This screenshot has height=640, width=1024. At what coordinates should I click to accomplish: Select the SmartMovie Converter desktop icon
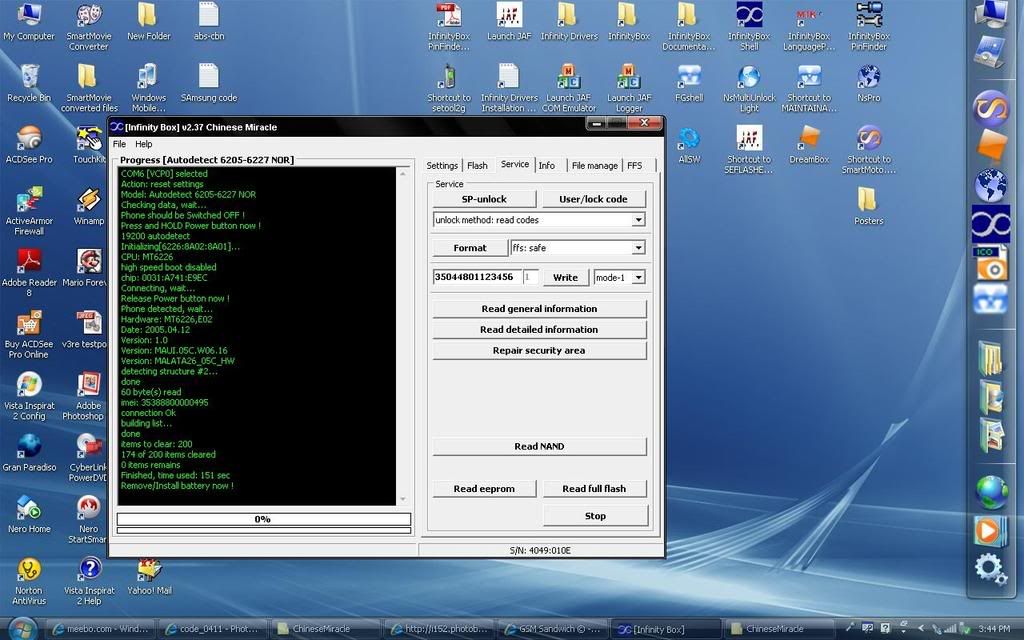click(x=89, y=26)
